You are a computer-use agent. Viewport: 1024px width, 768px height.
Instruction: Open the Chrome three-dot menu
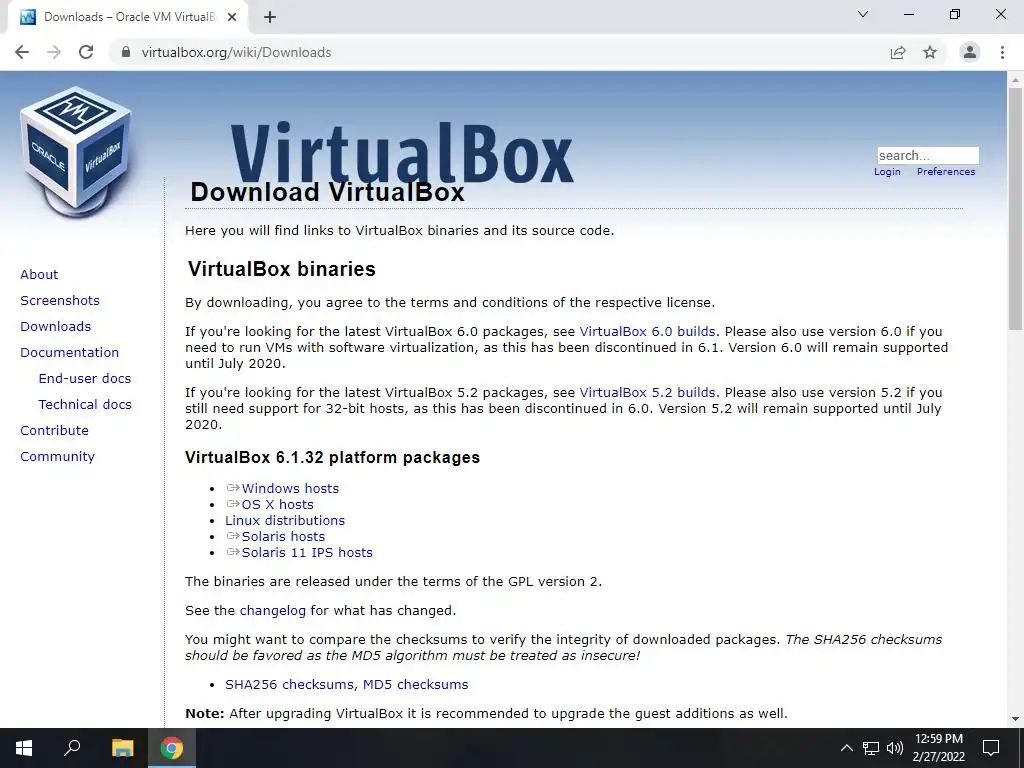coord(1002,52)
